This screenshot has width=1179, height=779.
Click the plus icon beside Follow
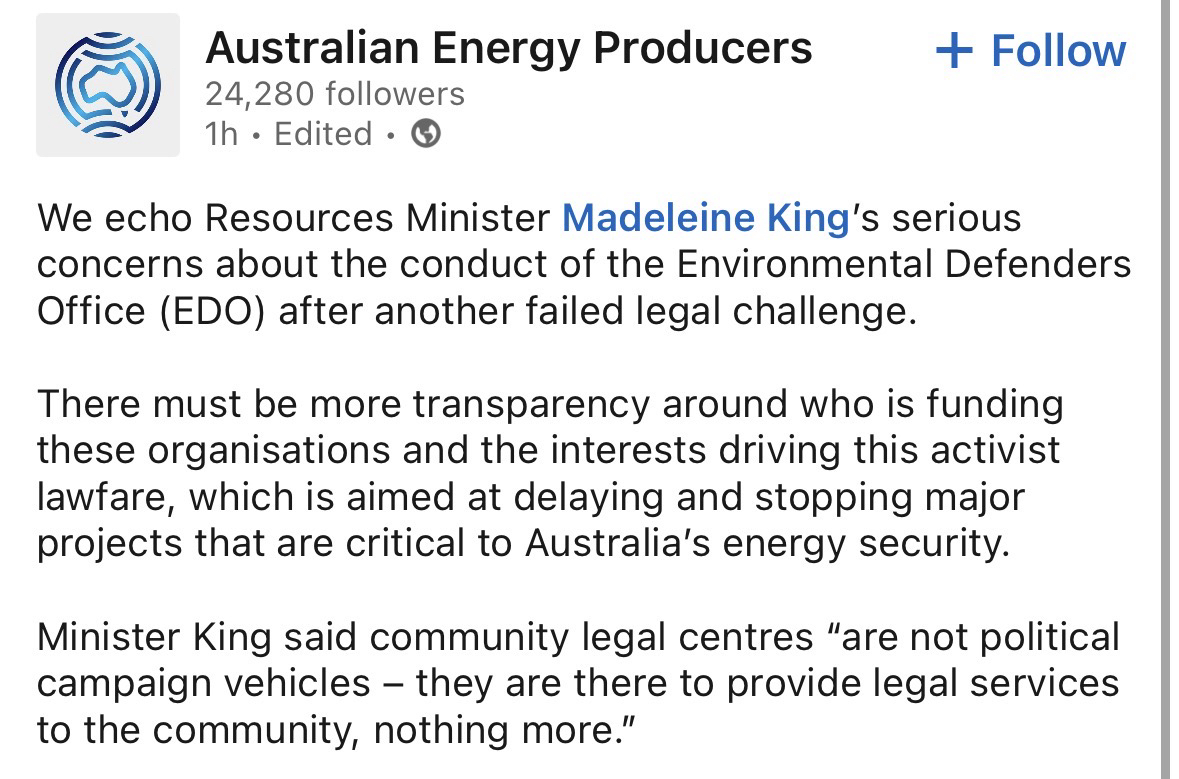click(x=954, y=51)
